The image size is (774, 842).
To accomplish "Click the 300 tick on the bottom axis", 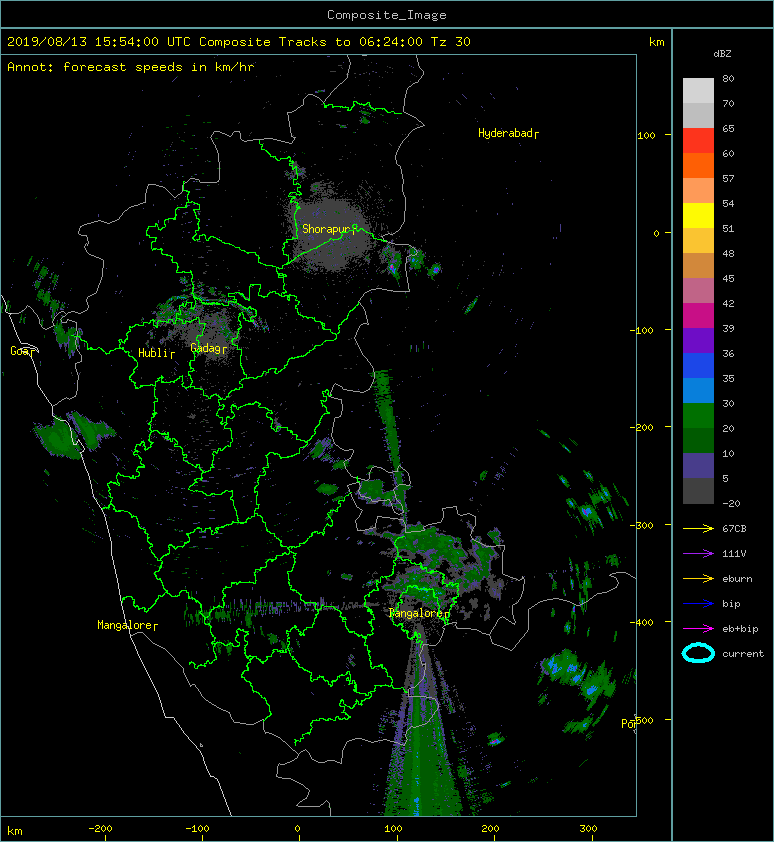I will pos(588,829).
